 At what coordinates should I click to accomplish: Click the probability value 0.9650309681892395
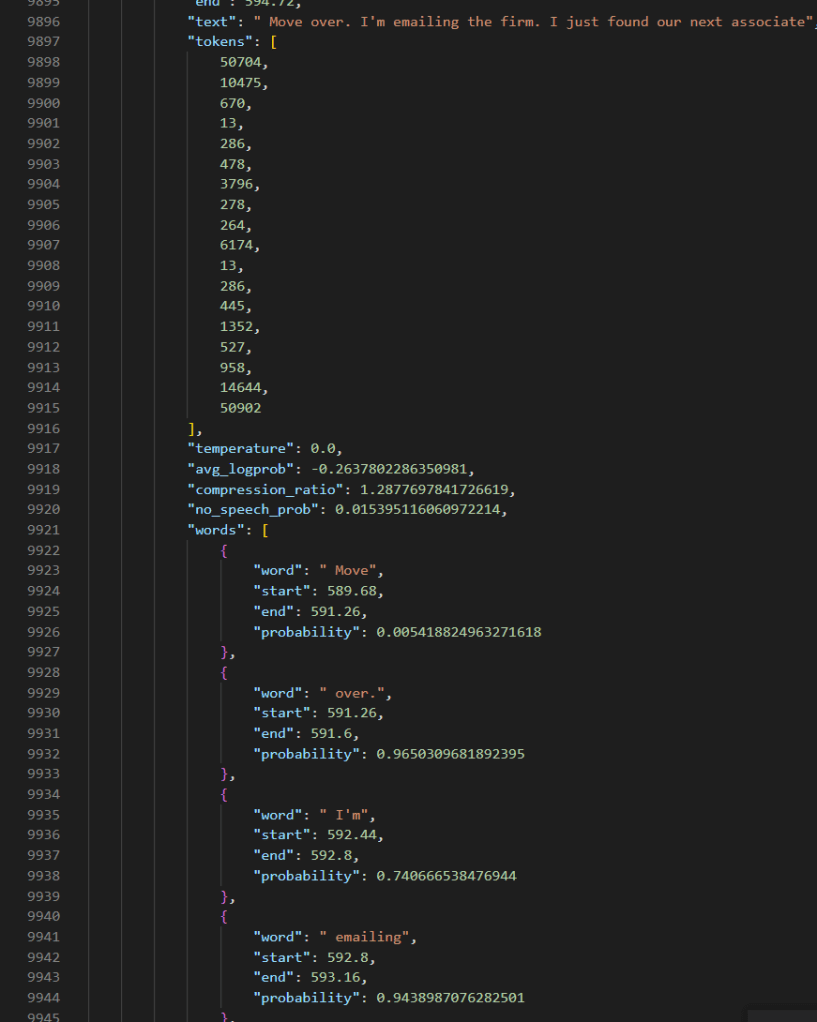click(450, 754)
